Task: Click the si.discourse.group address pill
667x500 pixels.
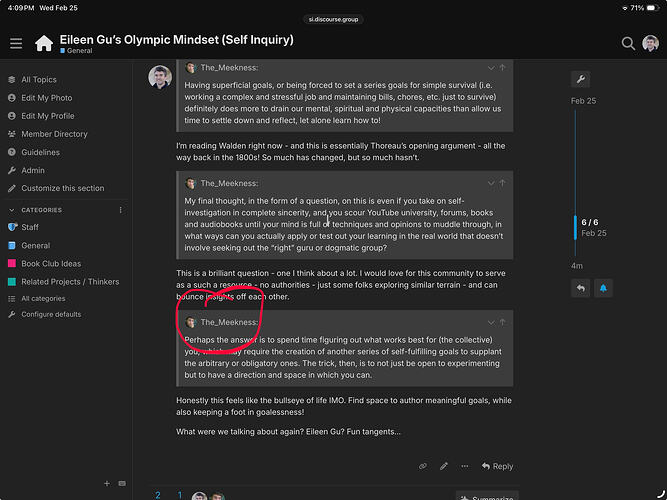Action: [x=333, y=19]
